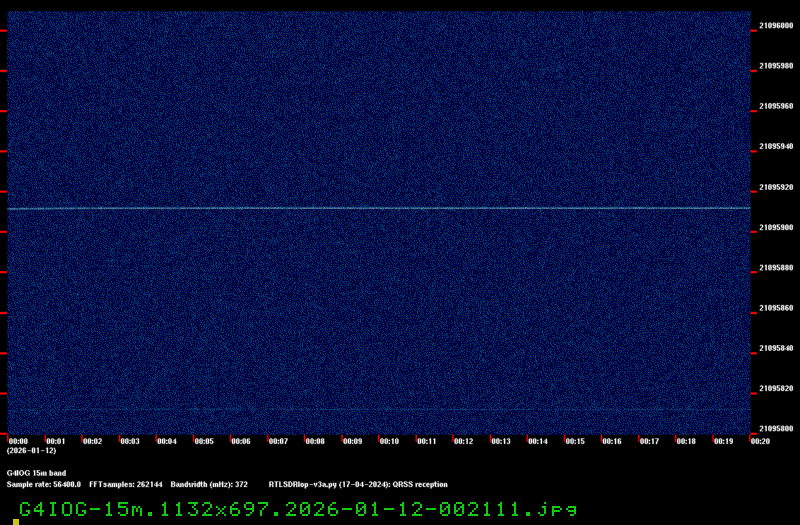This screenshot has width=800, height=525.
Task: Click the 21095840 frequency scale label
Action: 776,348
